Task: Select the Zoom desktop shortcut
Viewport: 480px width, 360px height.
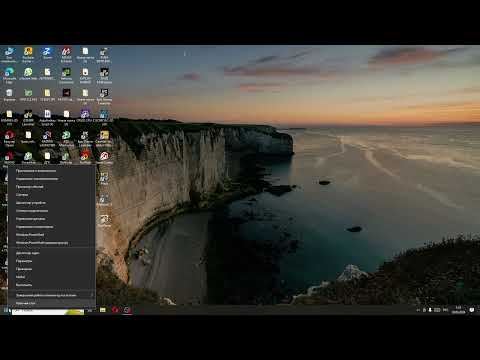Action: (47, 53)
